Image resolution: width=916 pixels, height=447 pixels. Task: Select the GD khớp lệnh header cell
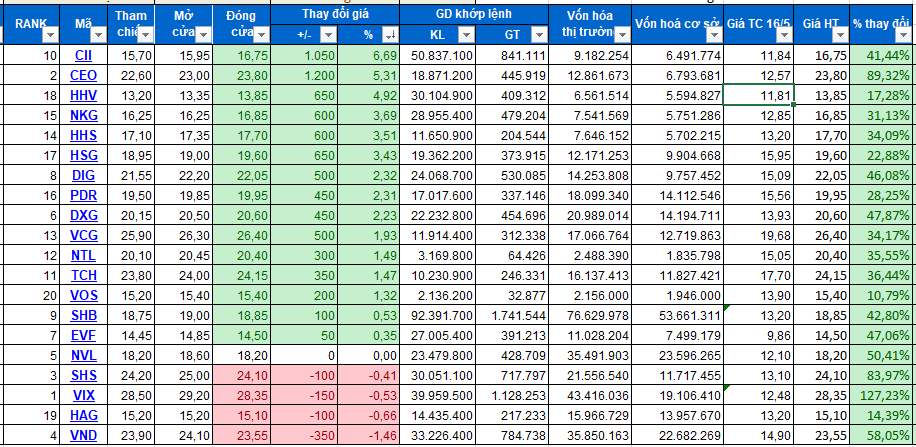(x=474, y=14)
